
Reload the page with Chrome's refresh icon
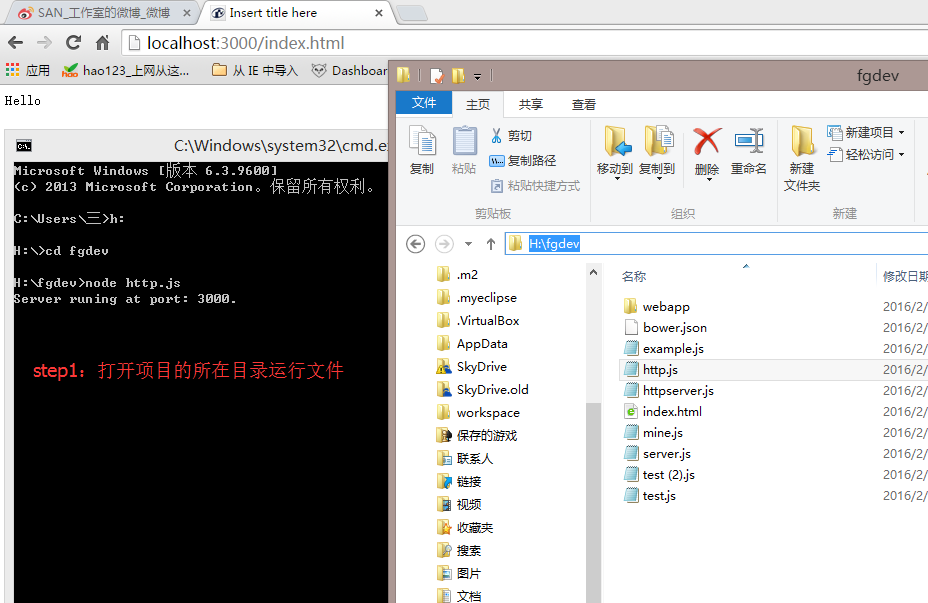pyautogui.click(x=72, y=43)
